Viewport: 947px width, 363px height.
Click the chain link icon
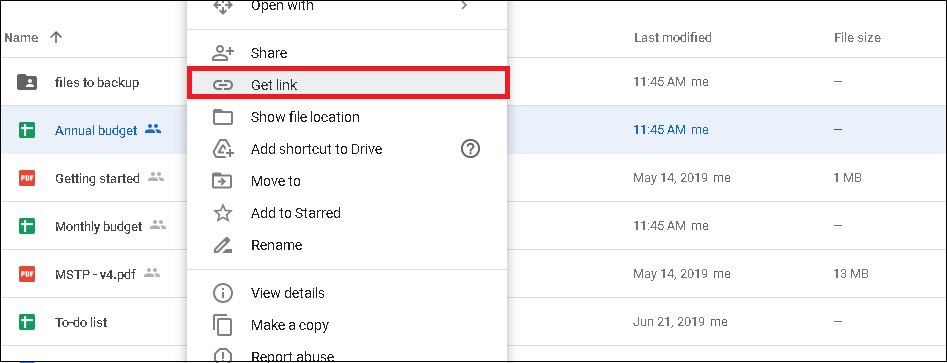pos(223,85)
